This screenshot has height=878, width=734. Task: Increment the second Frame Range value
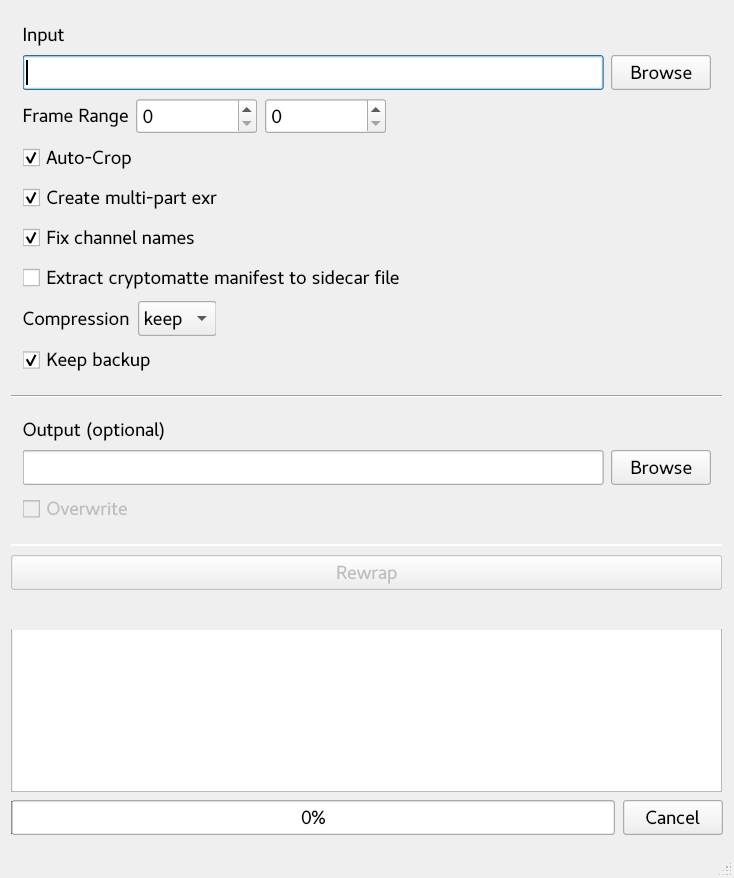(x=375, y=109)
